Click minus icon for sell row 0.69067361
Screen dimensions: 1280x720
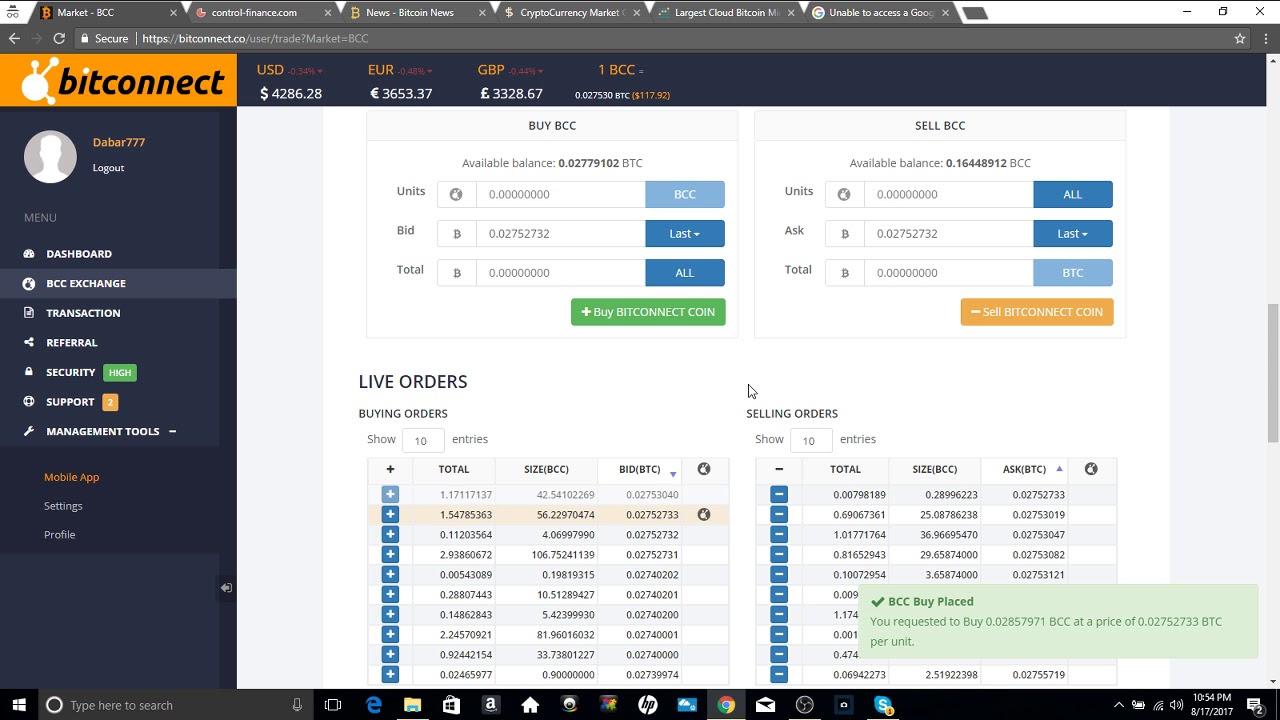click(x=779, y=514)
